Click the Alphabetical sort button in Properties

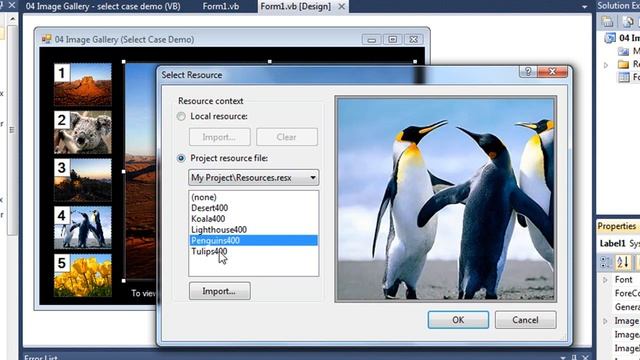(x=623, y=262)
